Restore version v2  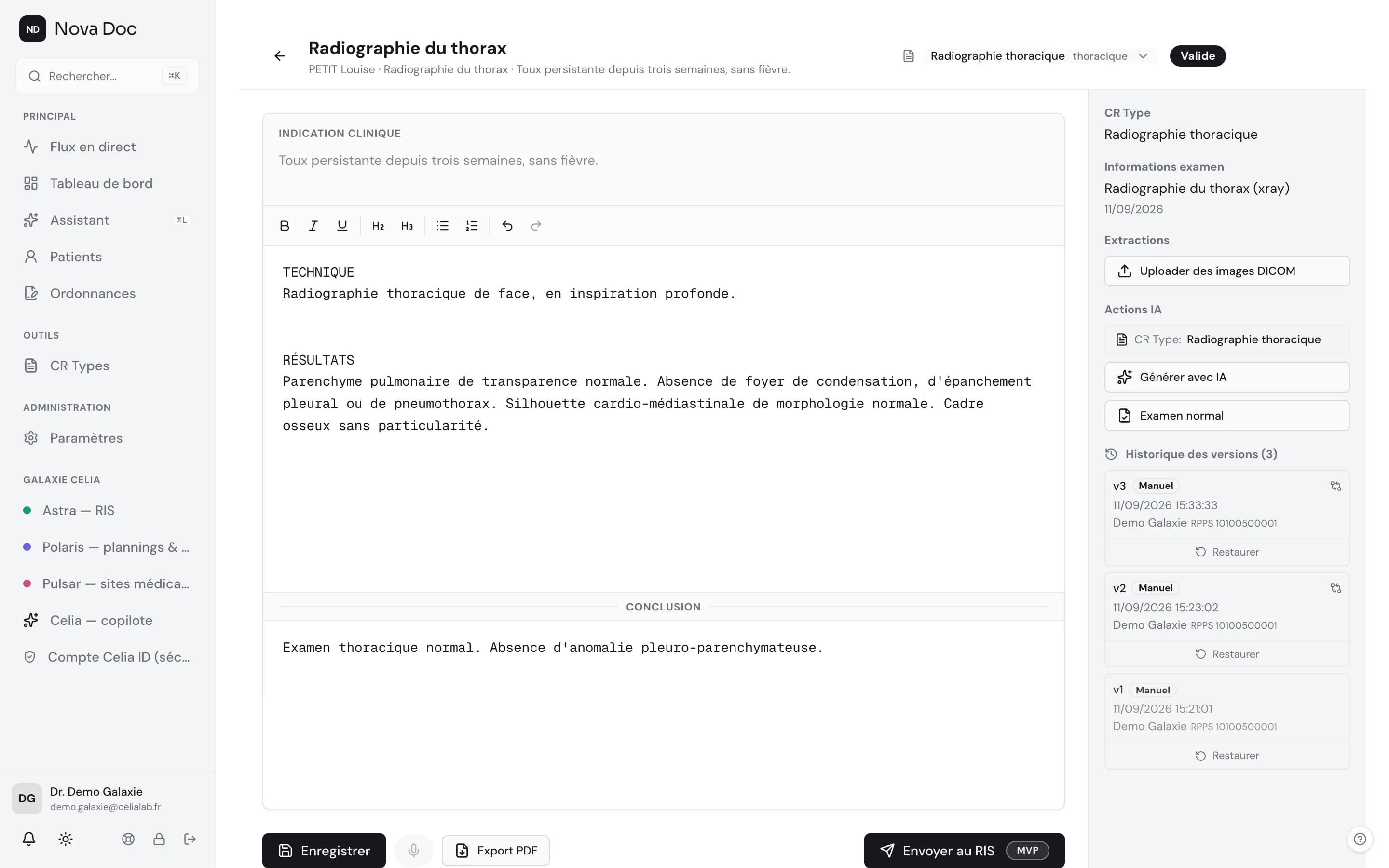1226,654
